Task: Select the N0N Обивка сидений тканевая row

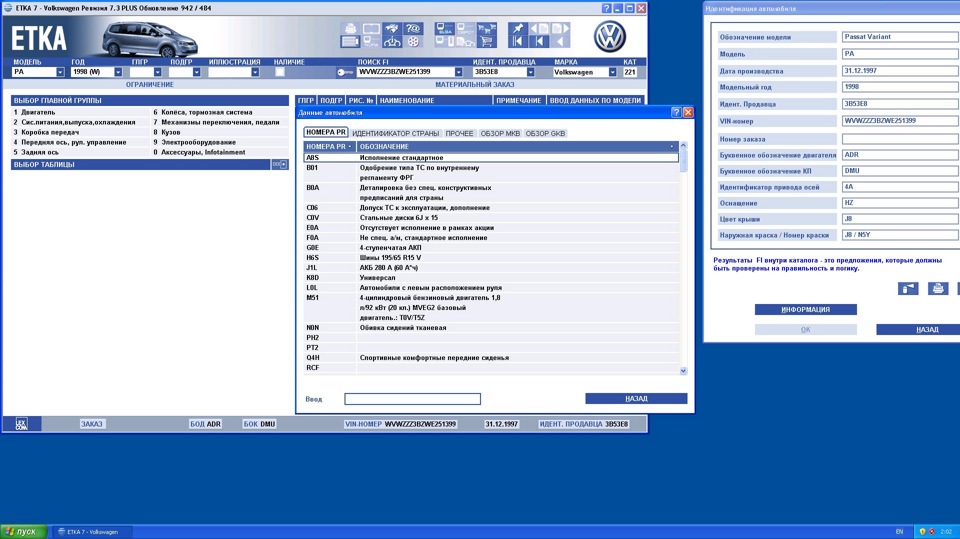Action: tap(491, 328)
